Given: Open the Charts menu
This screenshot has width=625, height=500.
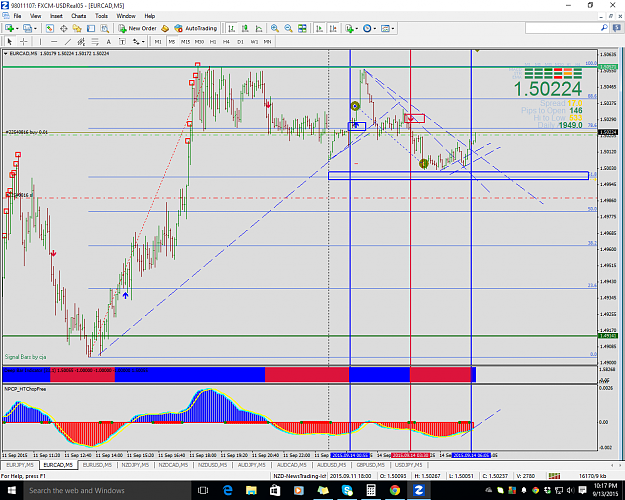Looking at the screenshot, I should coord(79,16).
